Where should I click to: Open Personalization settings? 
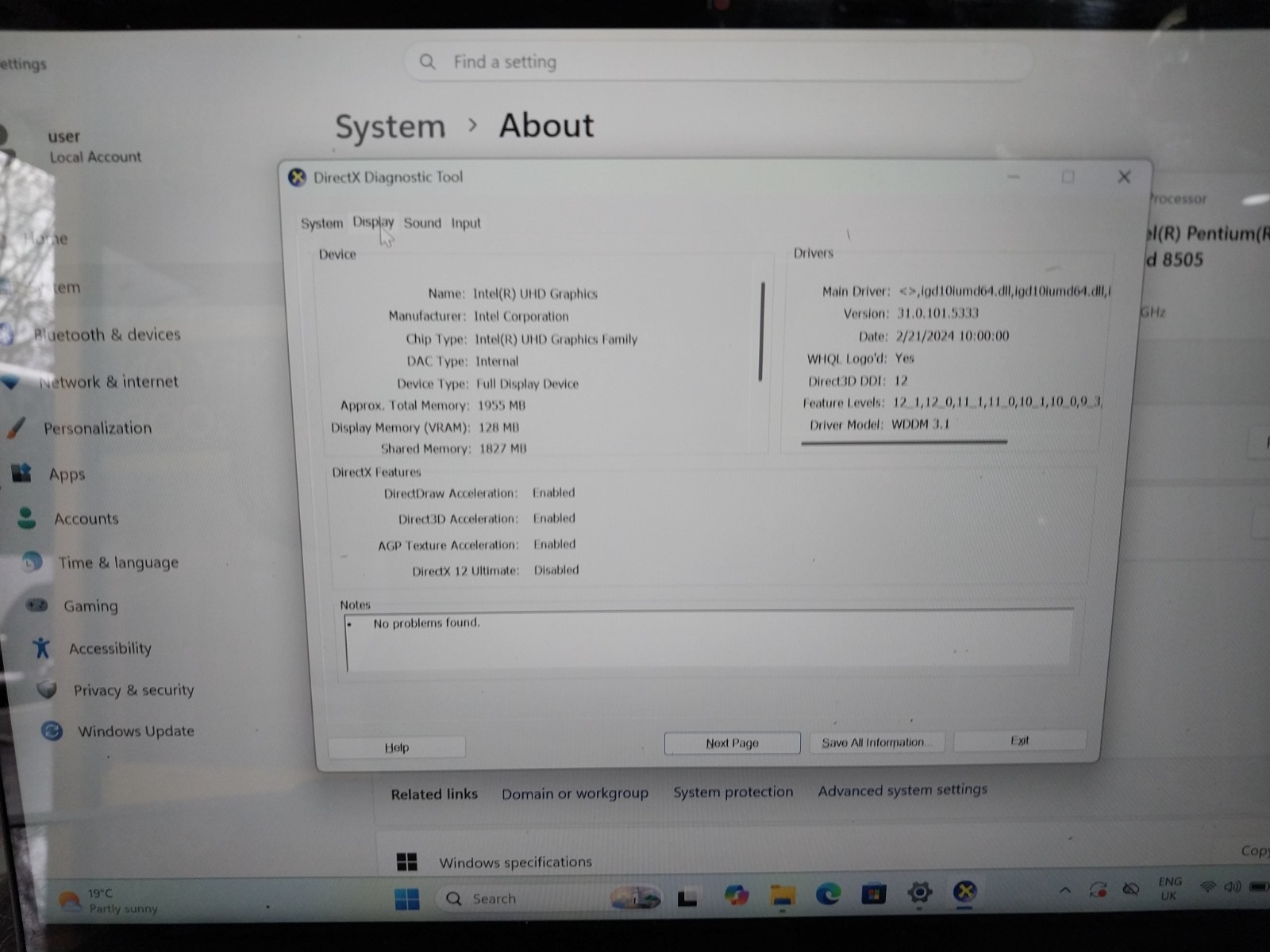pos(98,428)
